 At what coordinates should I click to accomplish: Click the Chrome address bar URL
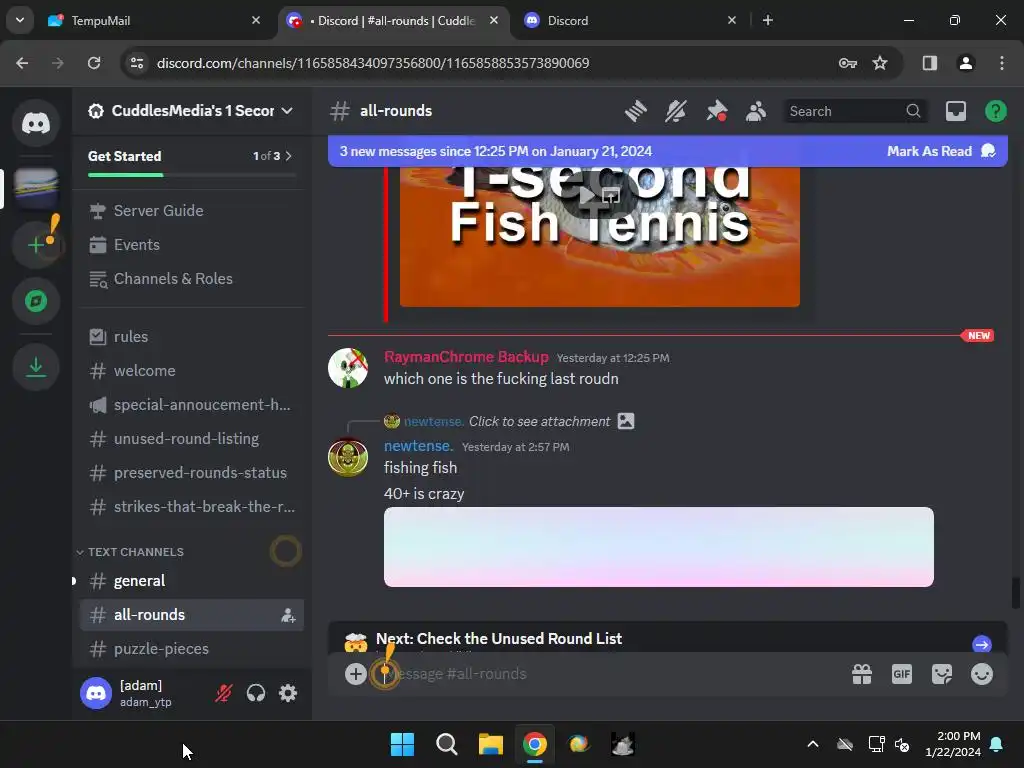click(x=373, y=63)
